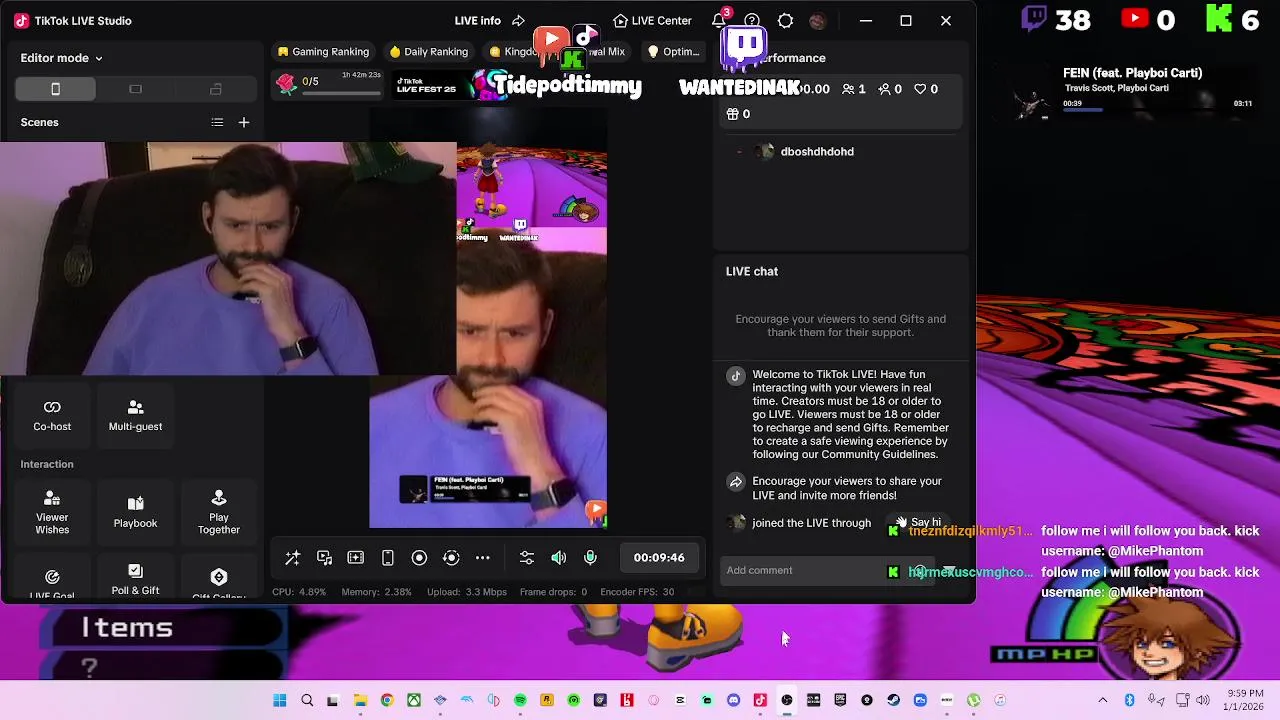Open the Playbook interaction
Image resolution: width=1280 pixels, height=720 pixels.
[x=135, y=513]
